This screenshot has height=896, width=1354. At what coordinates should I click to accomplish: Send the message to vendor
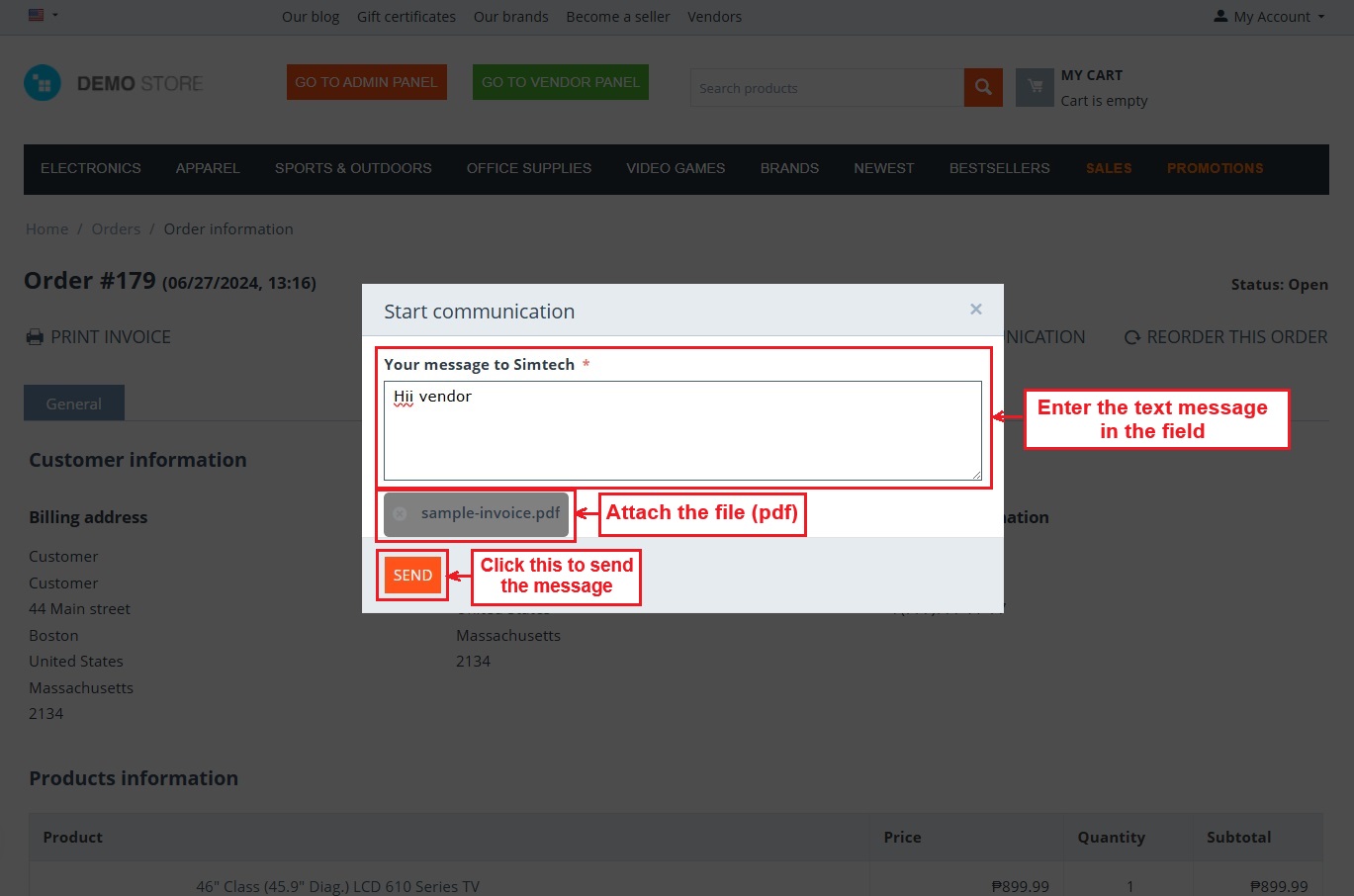pos(412,576)
